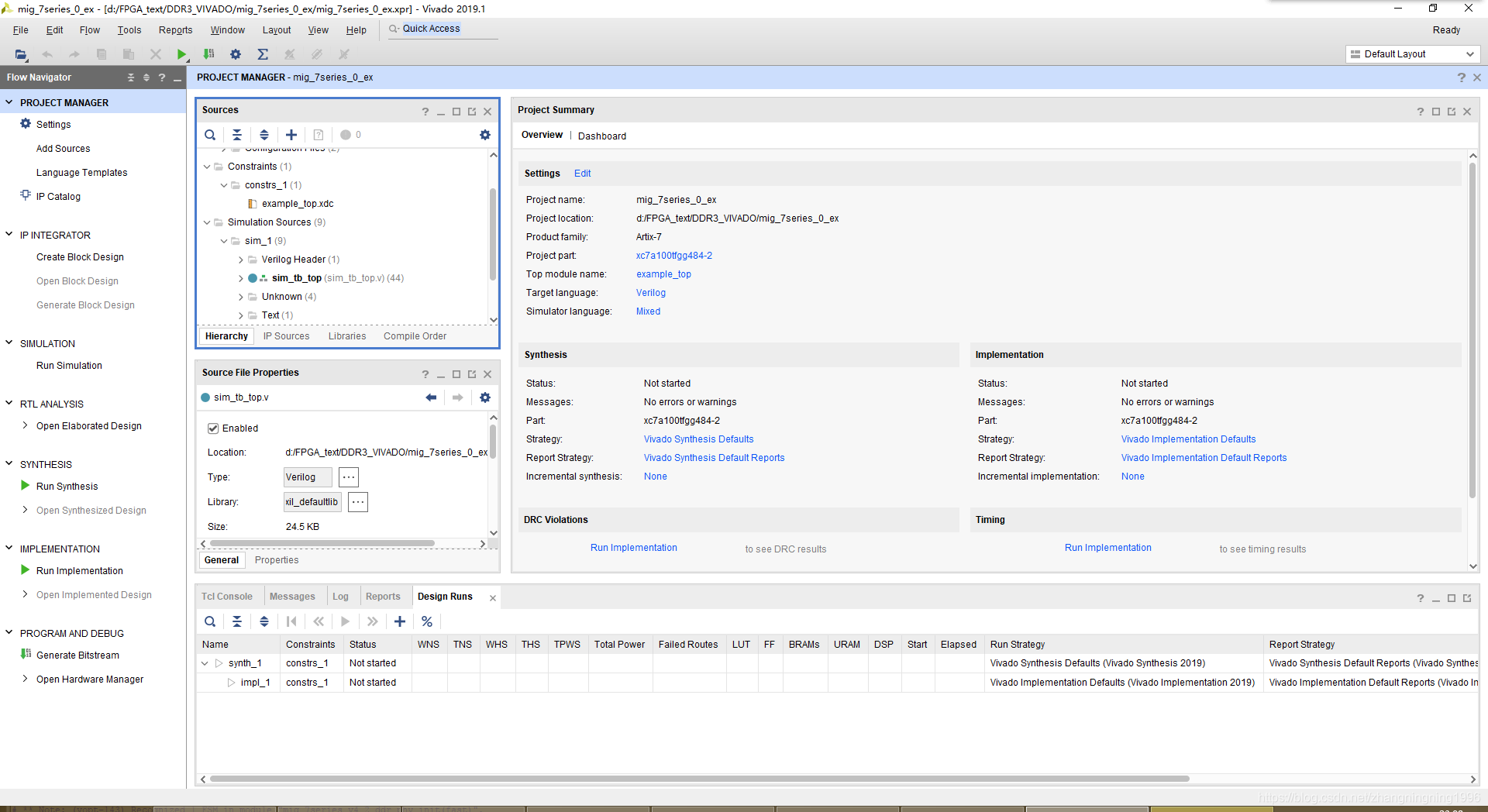Viewport: 1488px width, 812px height.
Task: Search in the Sources panel
Action: [x=210, y=135]
